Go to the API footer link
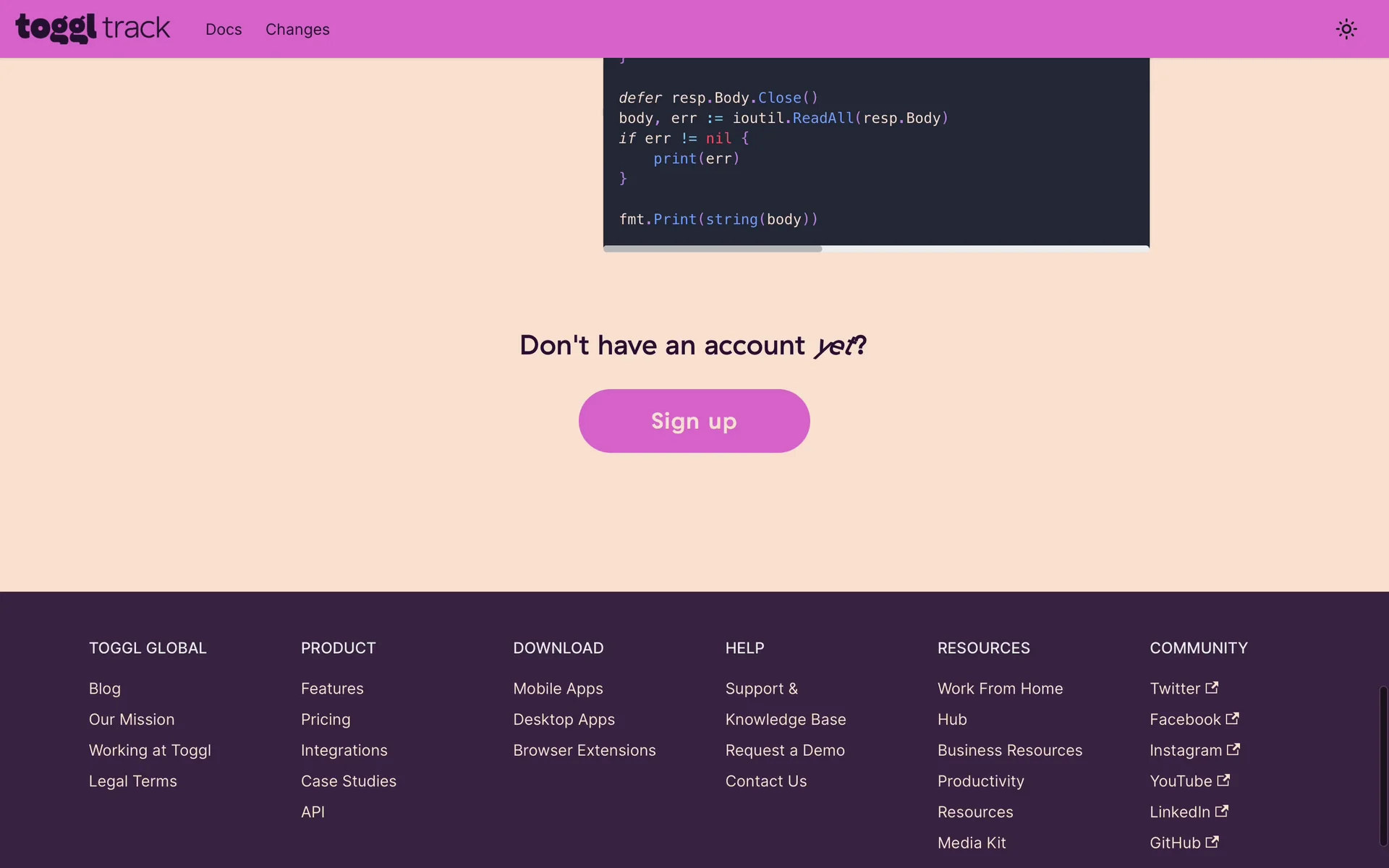Image resolution: width=1389 pixels, height=868 pixels. click(313, 812)
